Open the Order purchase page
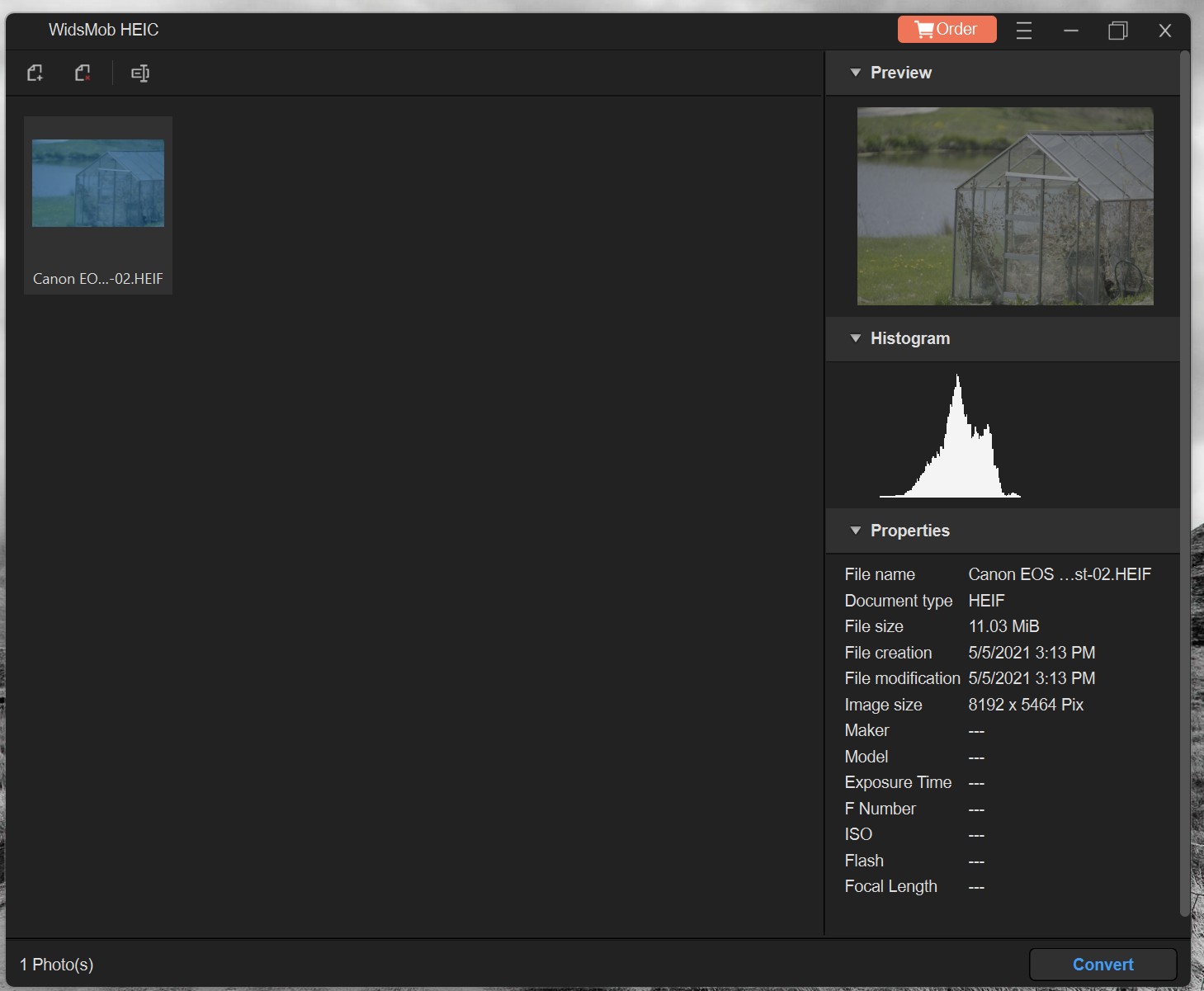The width and height of the screenshot is (1204, 991). point(947,28)
